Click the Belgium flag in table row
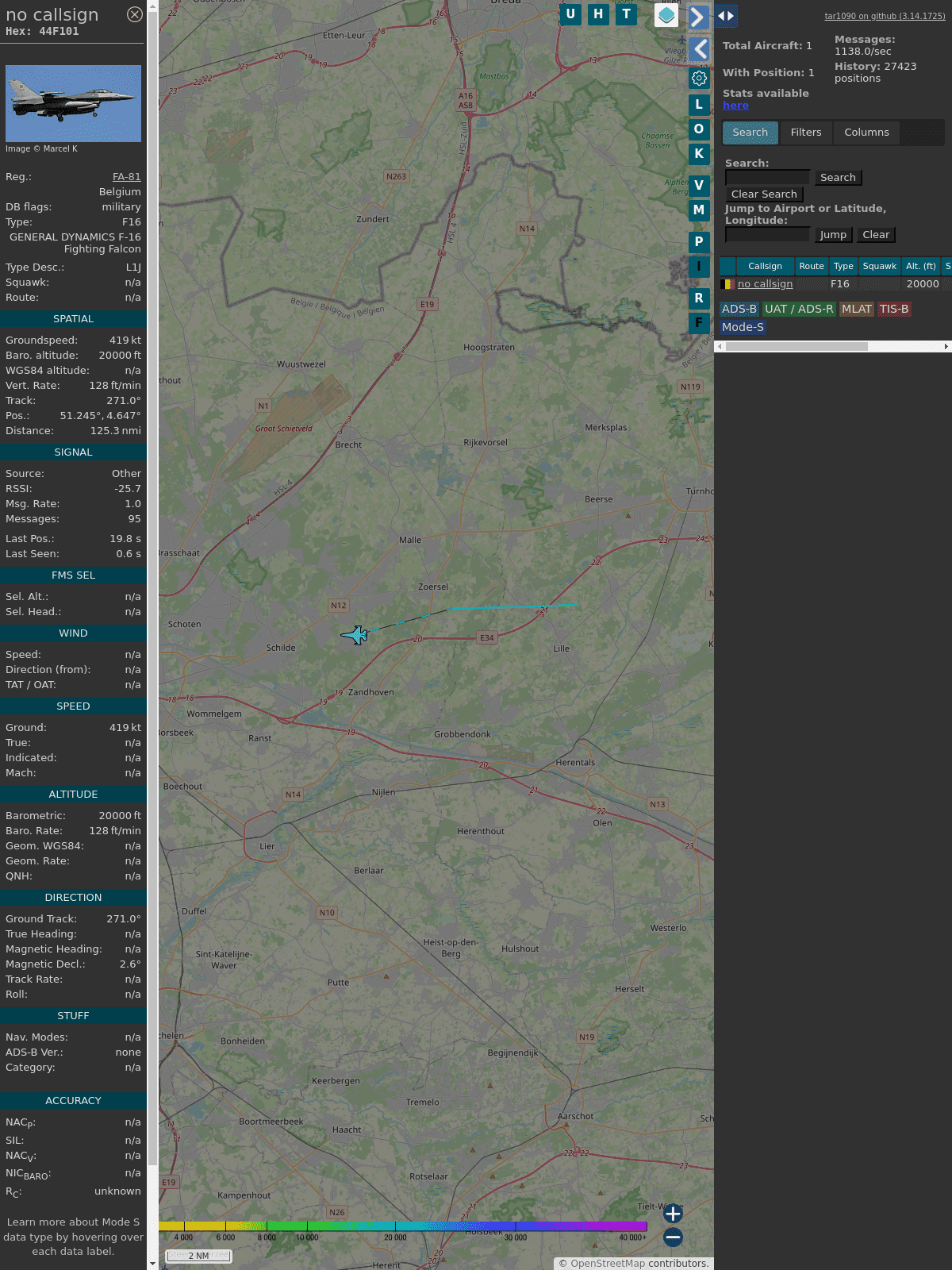Viewport: 952px width, 1270px height. (727, 284)
